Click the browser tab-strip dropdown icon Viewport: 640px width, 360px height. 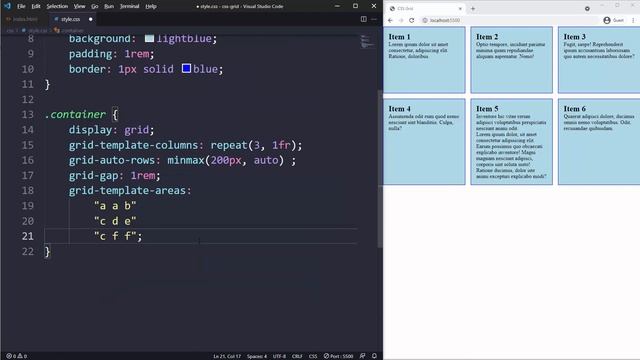(587, 8)
